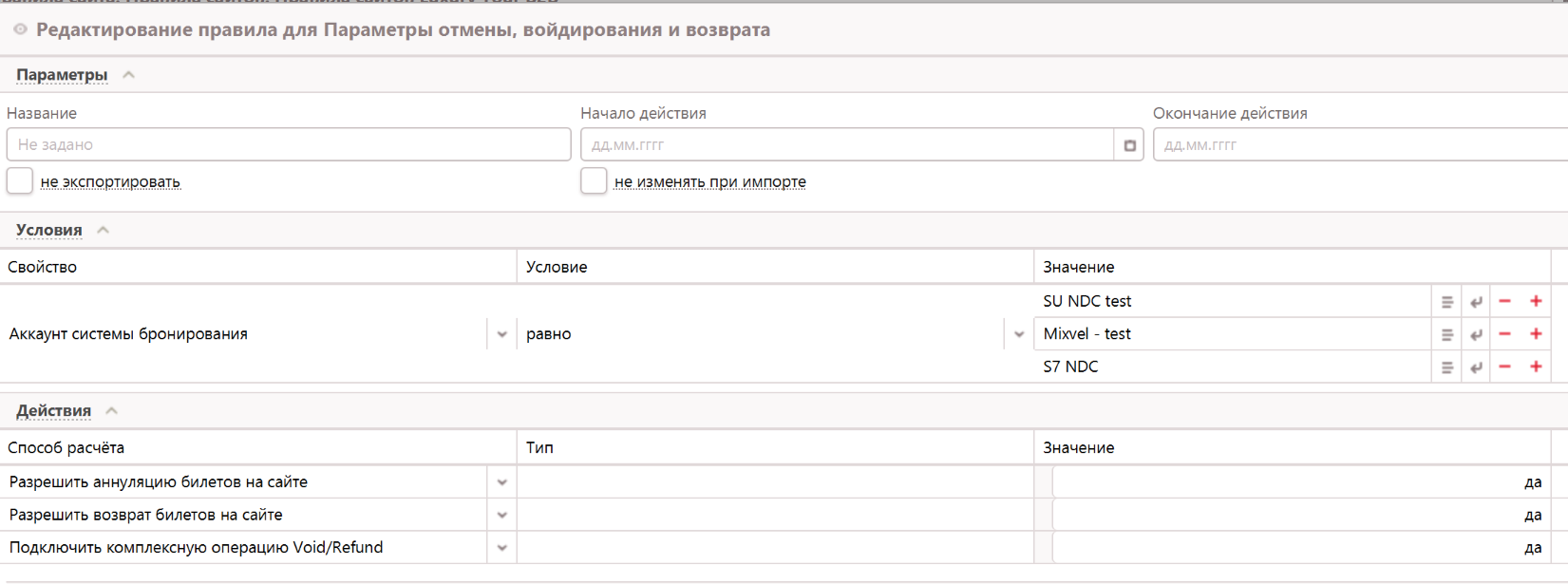Viewport: 1568px width, 584px height.
Task: Remove the S7 NDC value with minus icon
Action: click(x=1504, y=367)
